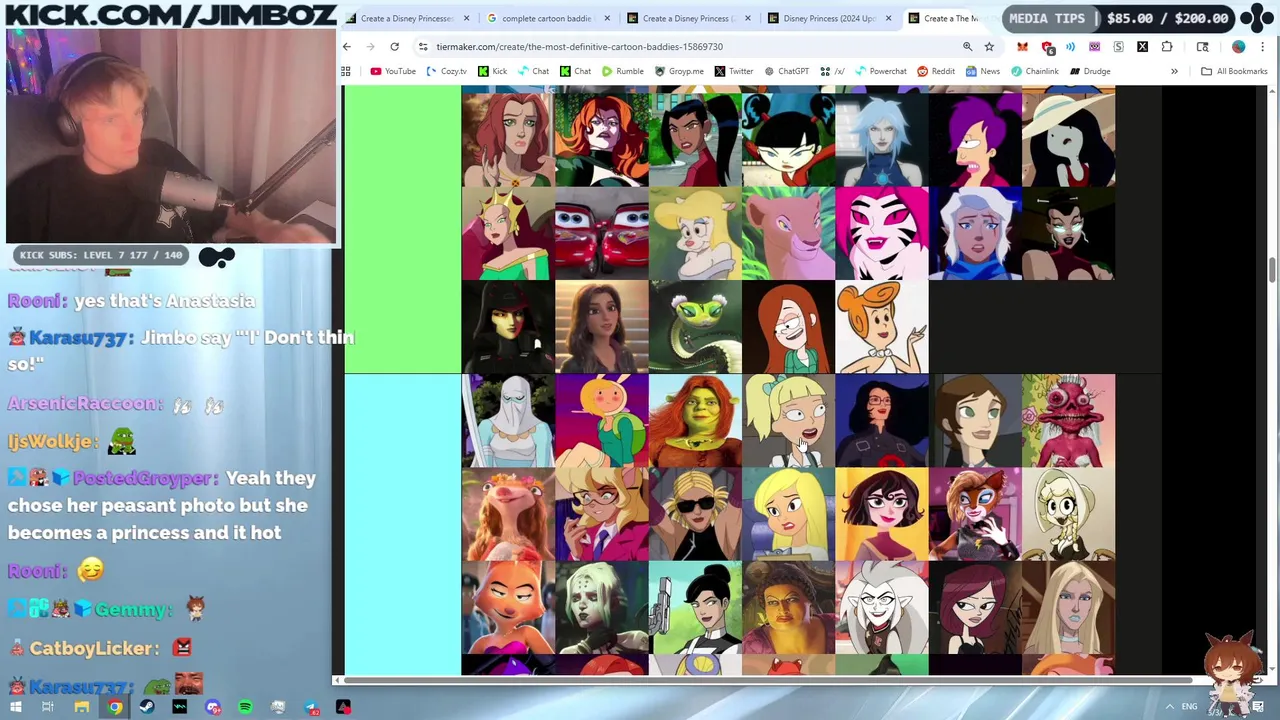The width and height of the screenshot is (1280, 720).
Task: Expand the hidden bookmarks overflow chevron
Action: [x=1174, y=71]
